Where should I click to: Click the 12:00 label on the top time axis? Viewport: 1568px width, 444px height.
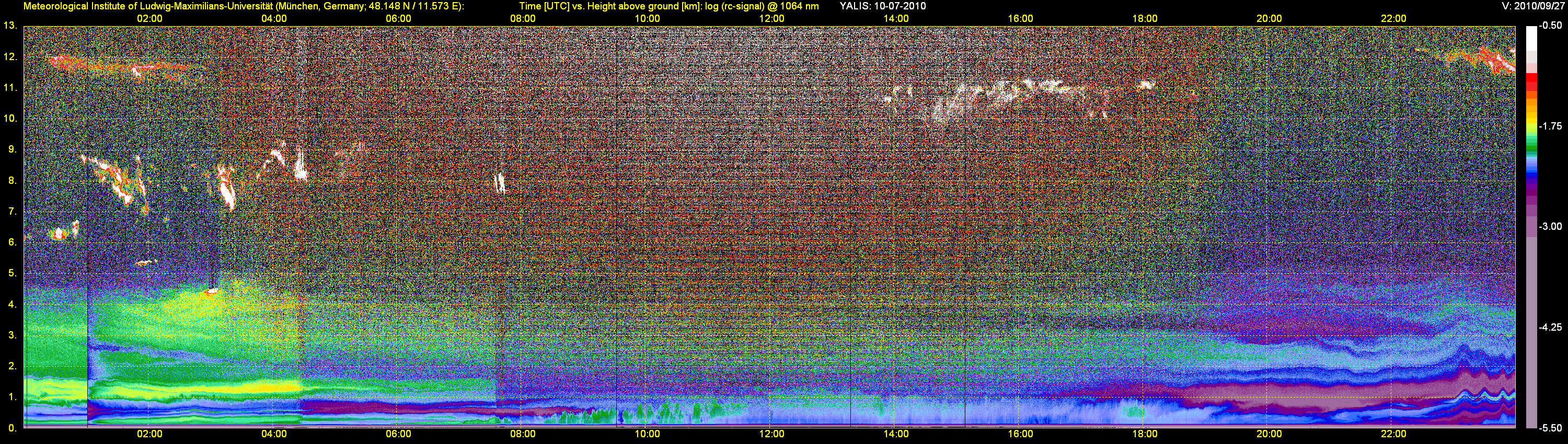pos(772,19)
